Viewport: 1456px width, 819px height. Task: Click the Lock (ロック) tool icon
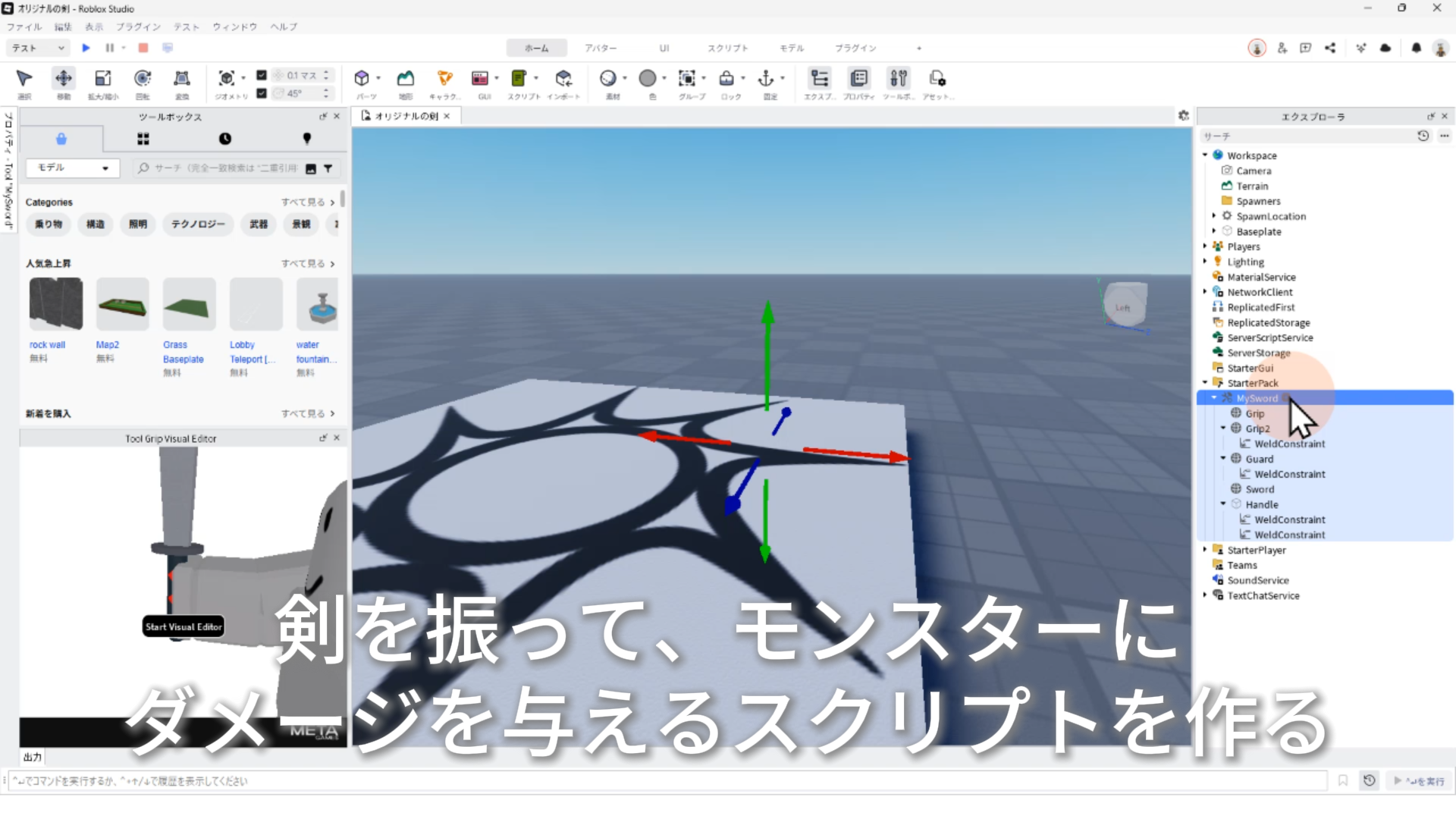tap(726, 78)
